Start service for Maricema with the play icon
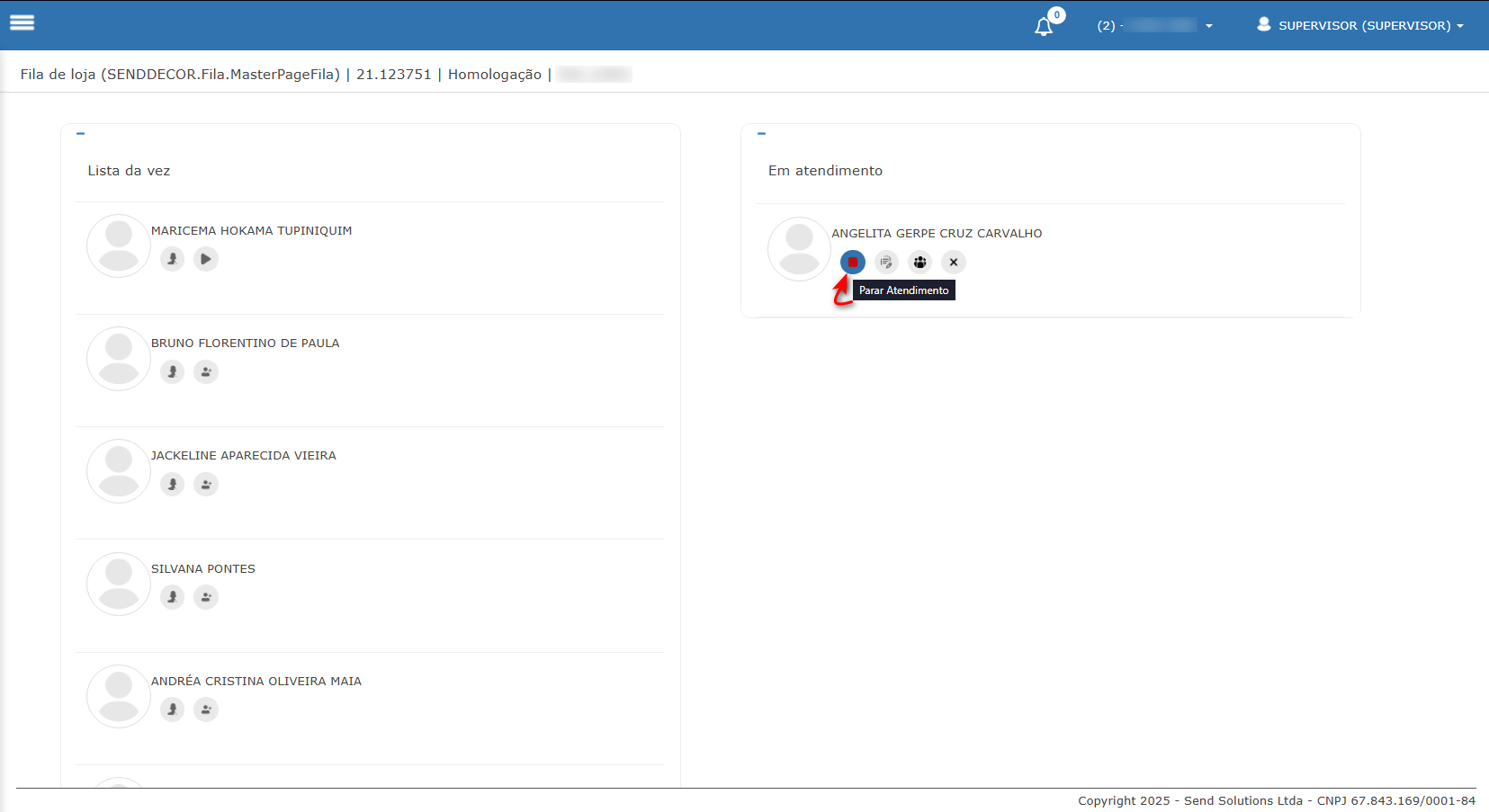 (206, 259)
